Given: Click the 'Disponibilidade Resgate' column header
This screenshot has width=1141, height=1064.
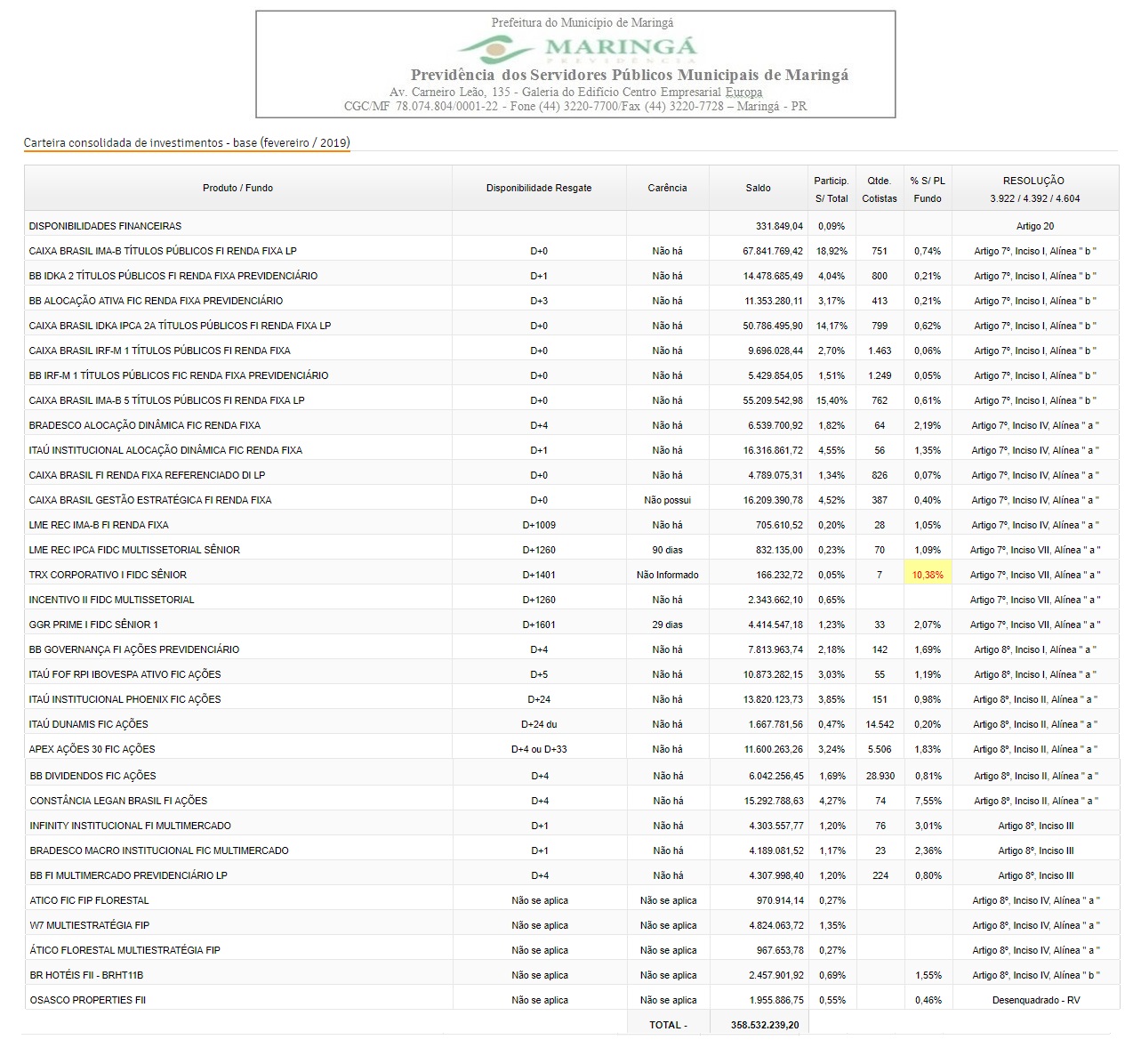Looking at the screenshot, I should pos(538,188).
